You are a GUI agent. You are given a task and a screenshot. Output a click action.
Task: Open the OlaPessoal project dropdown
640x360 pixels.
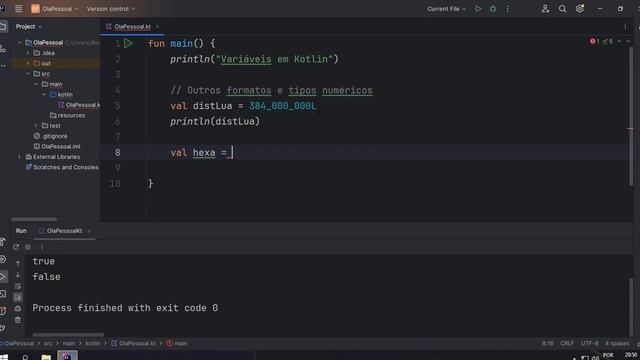click(55, 9)
